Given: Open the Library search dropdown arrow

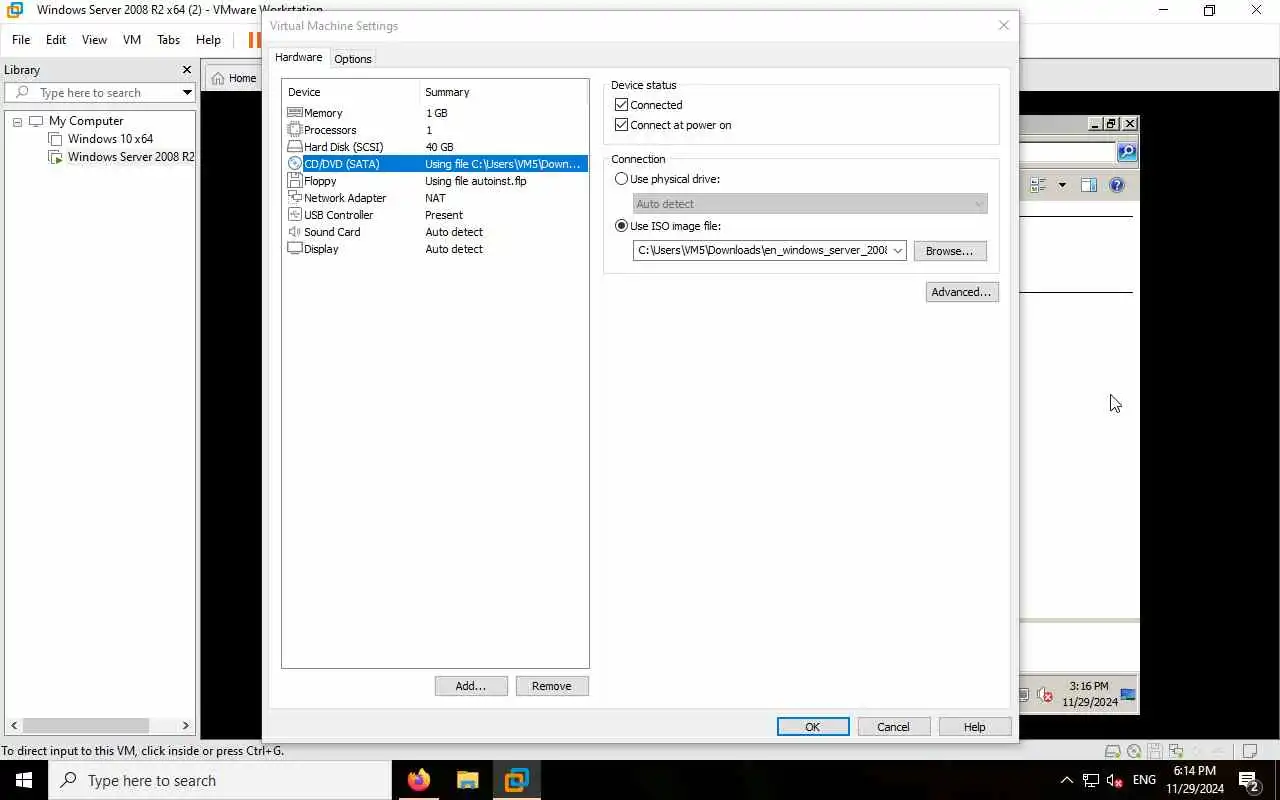Looking at the screenshot, I should 187,93.
